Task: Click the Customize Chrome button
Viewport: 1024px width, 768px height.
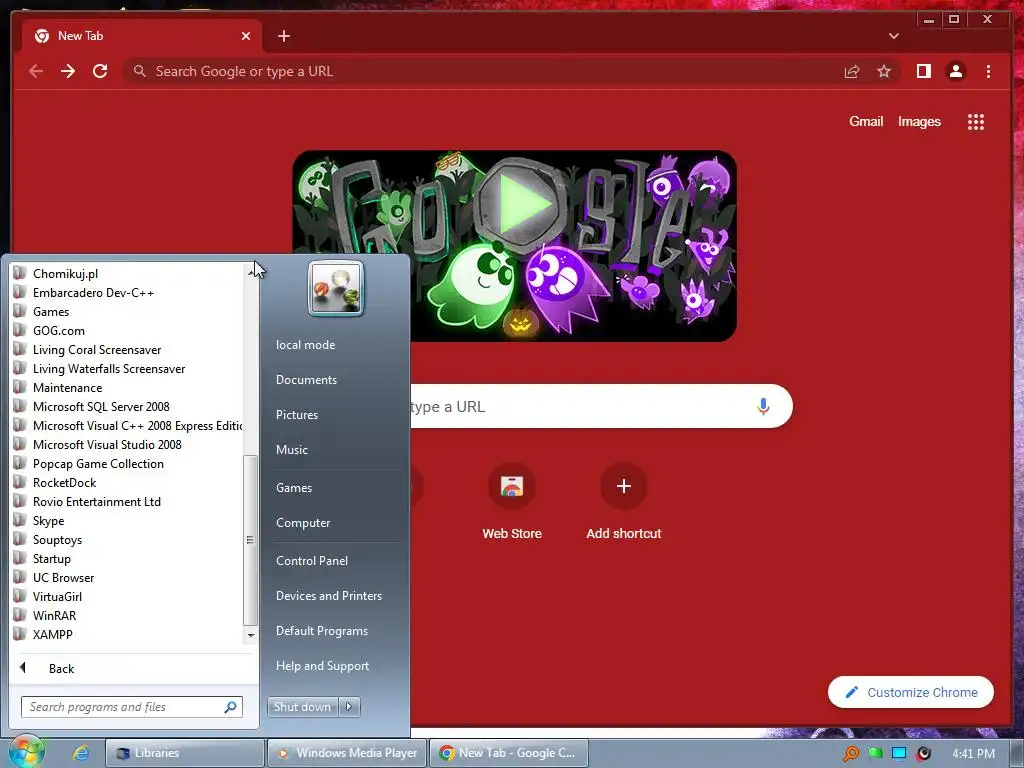Action: (x=911, y=692)
